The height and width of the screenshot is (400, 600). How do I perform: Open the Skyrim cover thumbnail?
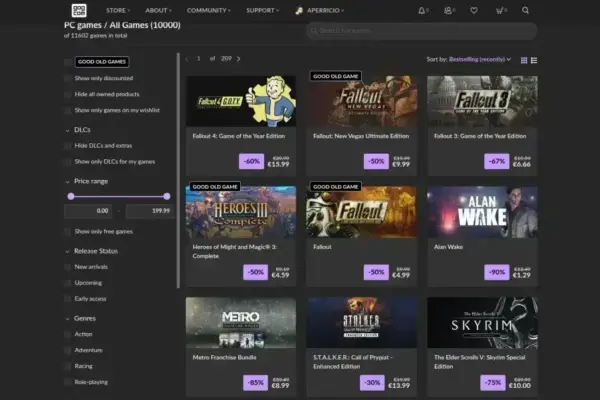pyautogui.click(x=482, y=323)
